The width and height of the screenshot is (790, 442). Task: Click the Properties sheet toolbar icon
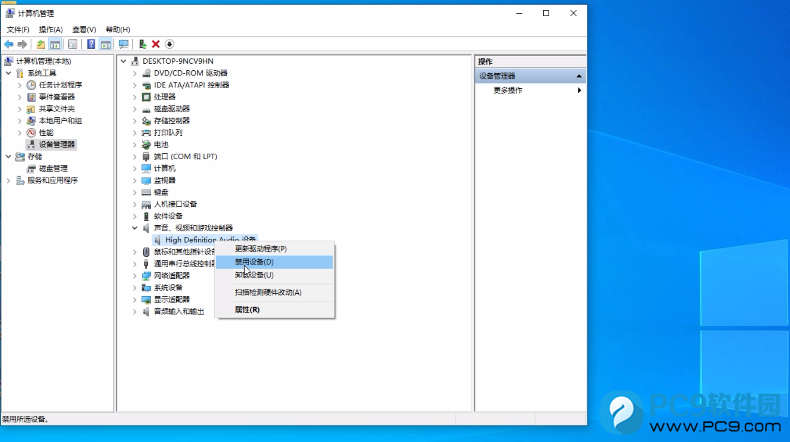click(x=73, y=44)
